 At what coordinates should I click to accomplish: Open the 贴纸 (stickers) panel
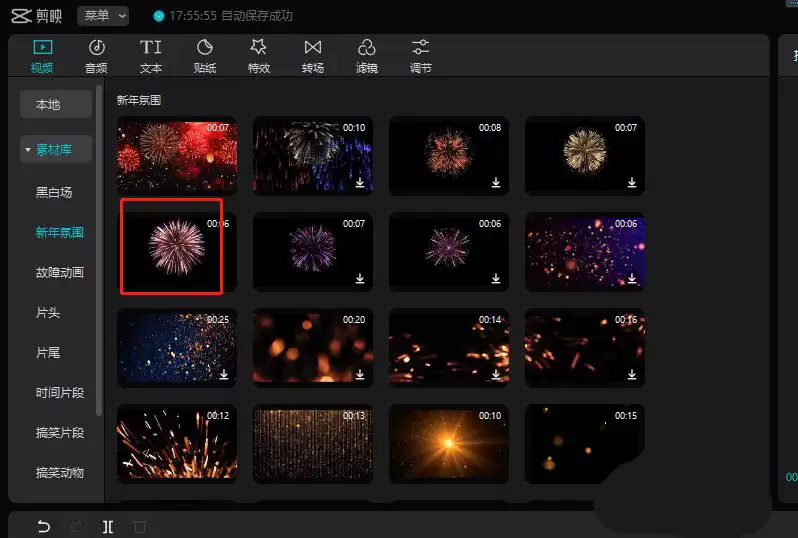coord(204,48)
